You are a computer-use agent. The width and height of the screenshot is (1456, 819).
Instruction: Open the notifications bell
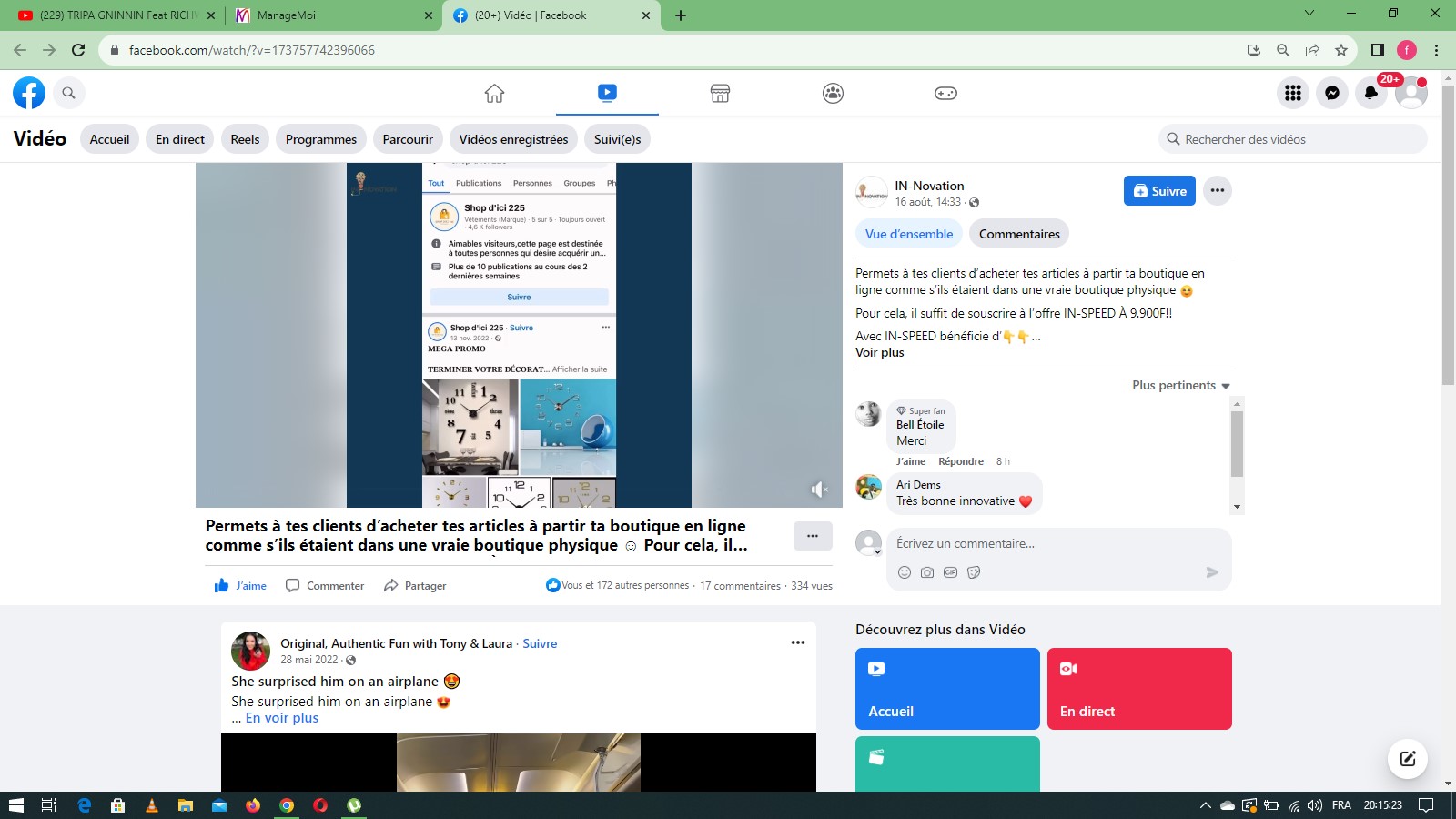point(1371,93)
